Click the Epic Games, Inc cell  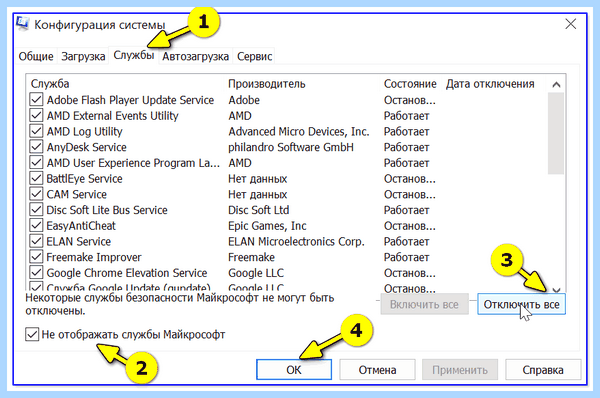point(267,225)
